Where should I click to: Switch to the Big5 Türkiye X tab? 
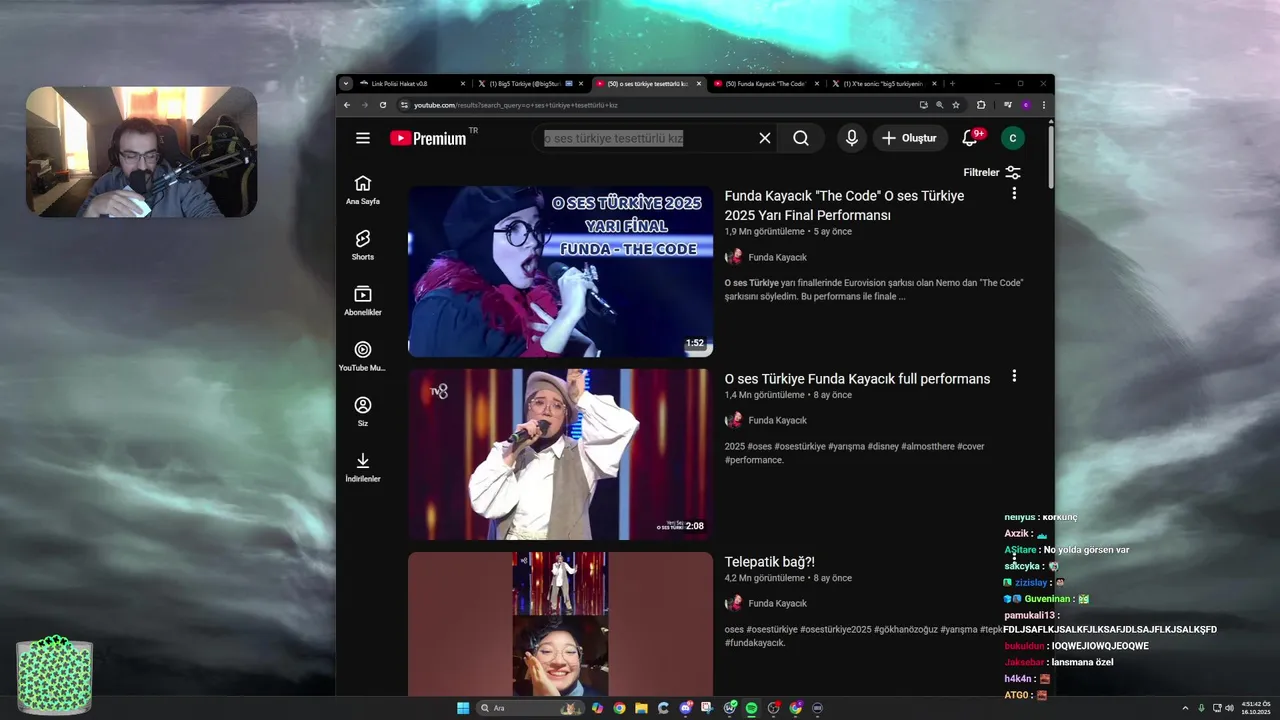click(x=532, y=84)
